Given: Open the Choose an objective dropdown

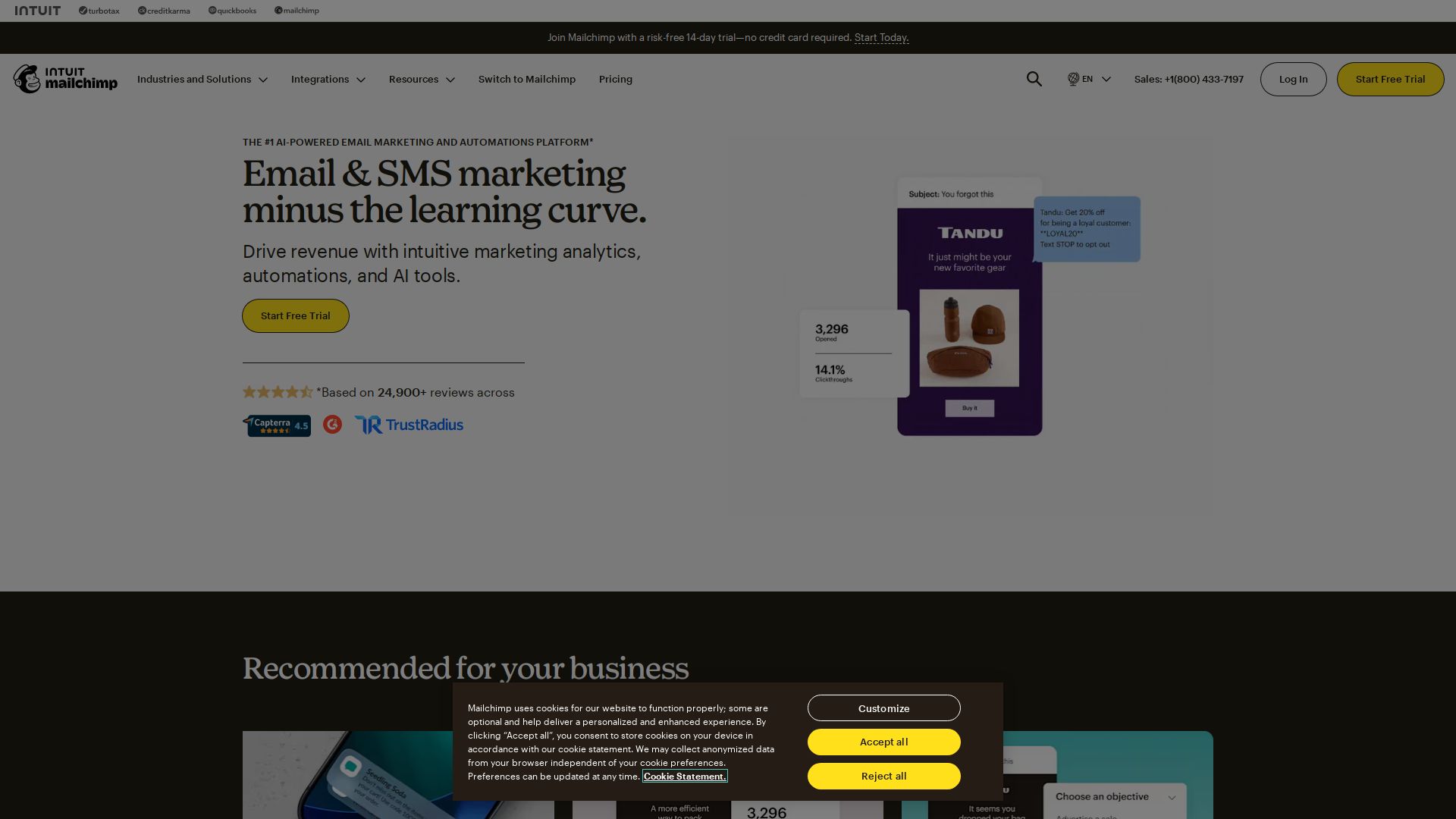Looking at the screenshot, I should click(1115, 797).
